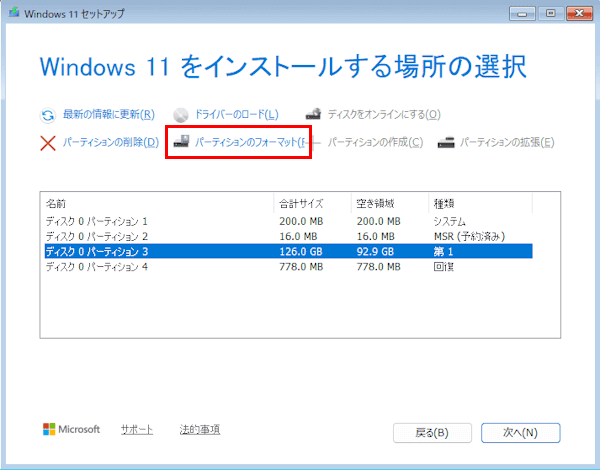Image resolution: width=600 pixels, height=470 pixels.
Task: Click the Windows setup title bar icon
Action: coord(15,13)
